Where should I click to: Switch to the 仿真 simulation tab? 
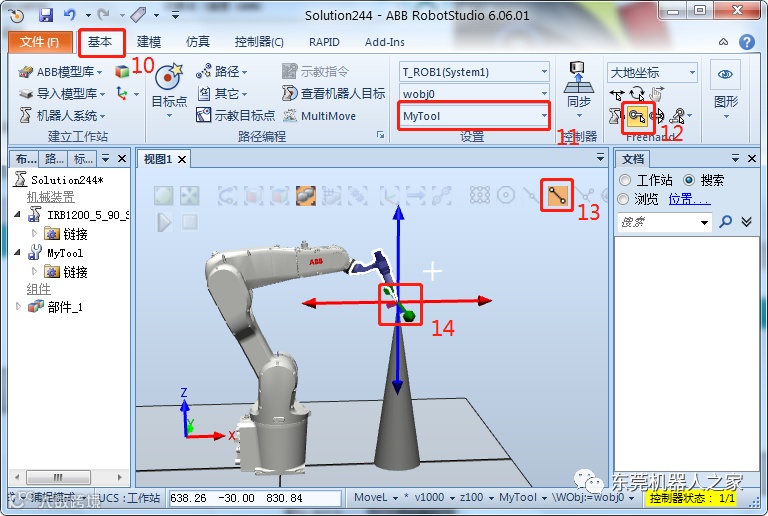198,42
